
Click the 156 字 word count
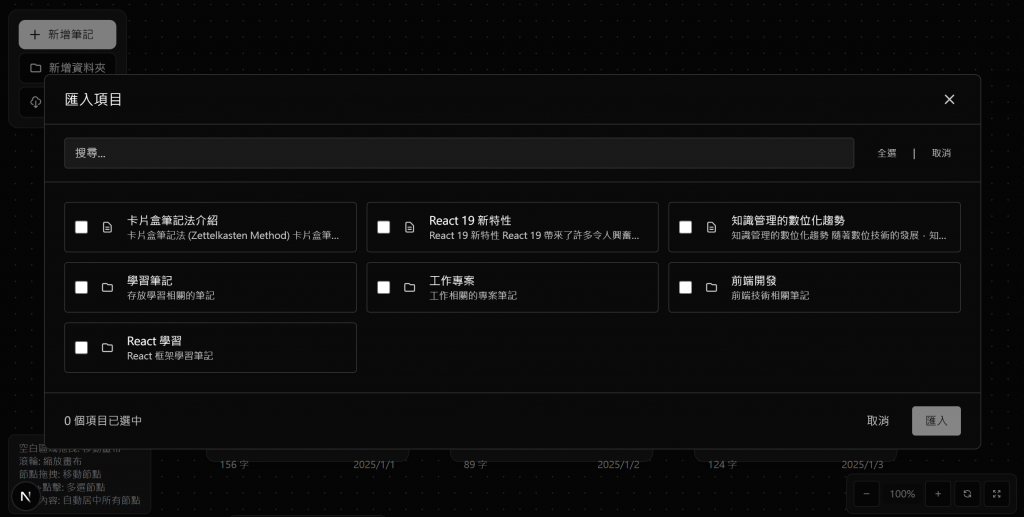pos(234,465)
